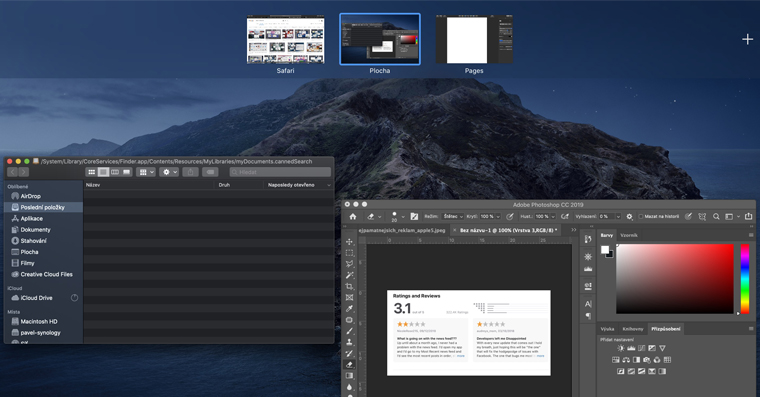Select the Spot Healing Brush tool
Image resolution: width=760 pixels, height=397 pixels.
pyautogui.click(x=349, y=319)
